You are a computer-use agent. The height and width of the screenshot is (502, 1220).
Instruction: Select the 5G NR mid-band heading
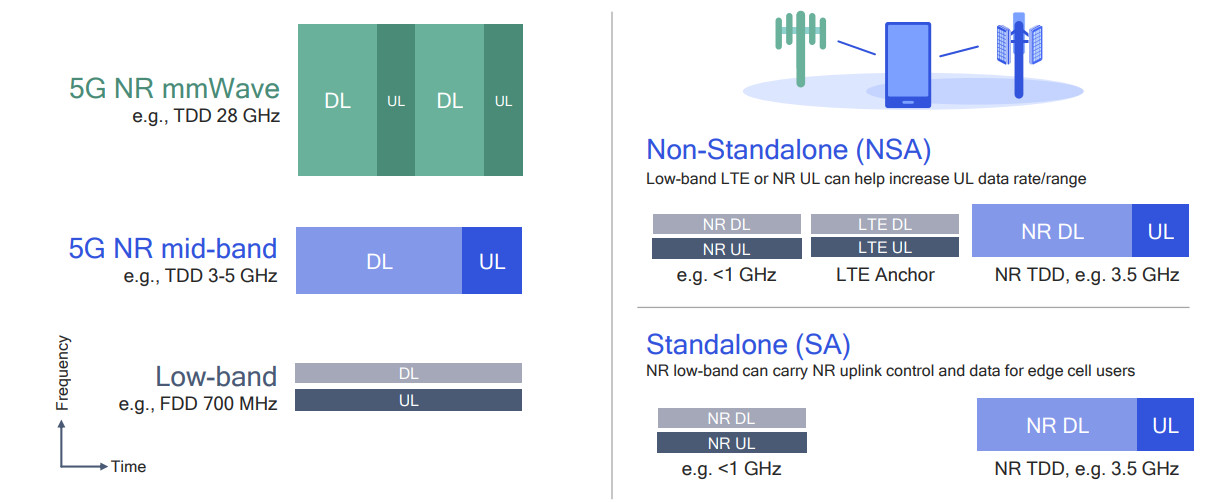(x=173, y=247)
